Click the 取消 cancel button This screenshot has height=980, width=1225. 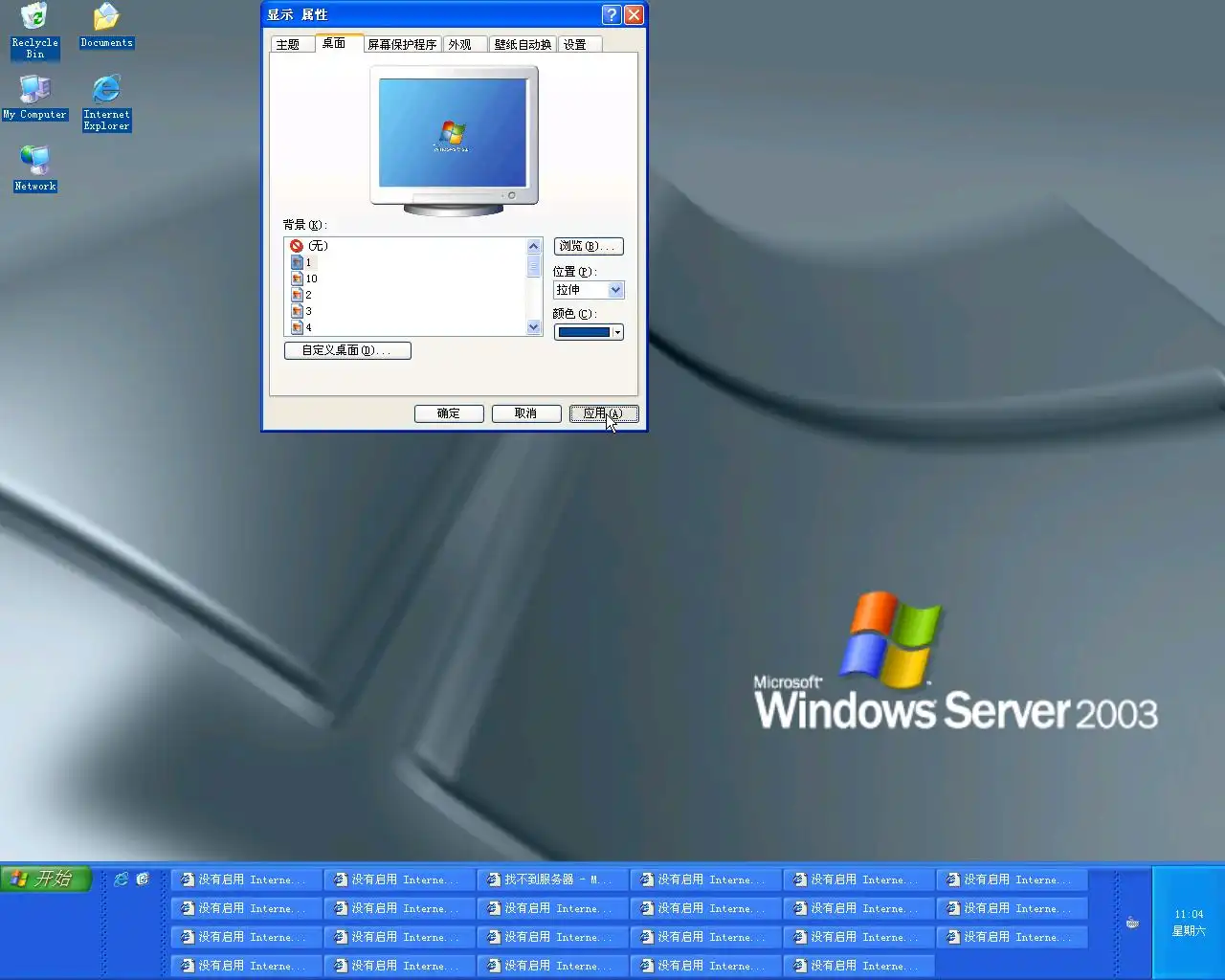(526, 413)
